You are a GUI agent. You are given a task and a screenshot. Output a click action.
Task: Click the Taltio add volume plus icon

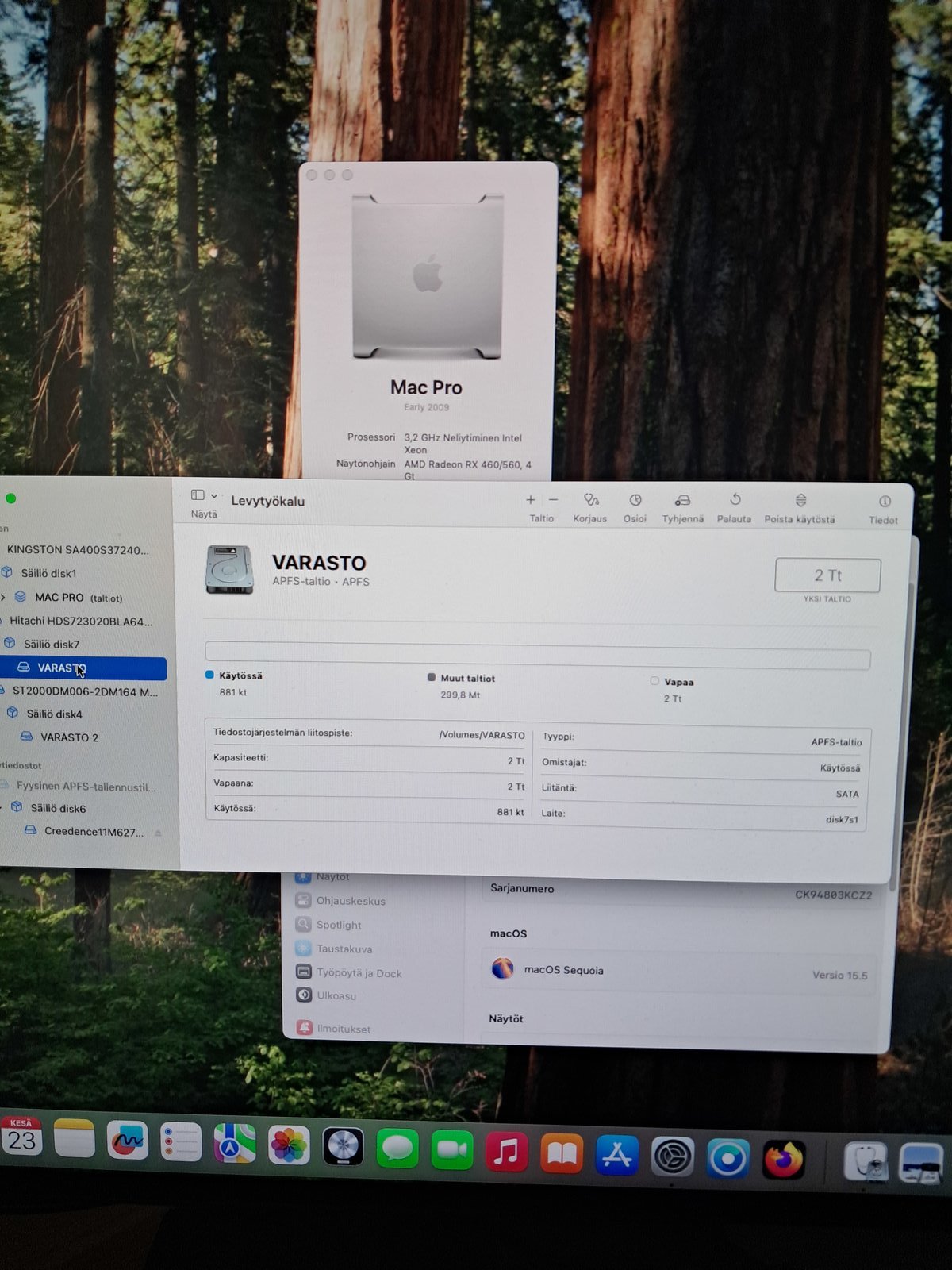point(531,500)
